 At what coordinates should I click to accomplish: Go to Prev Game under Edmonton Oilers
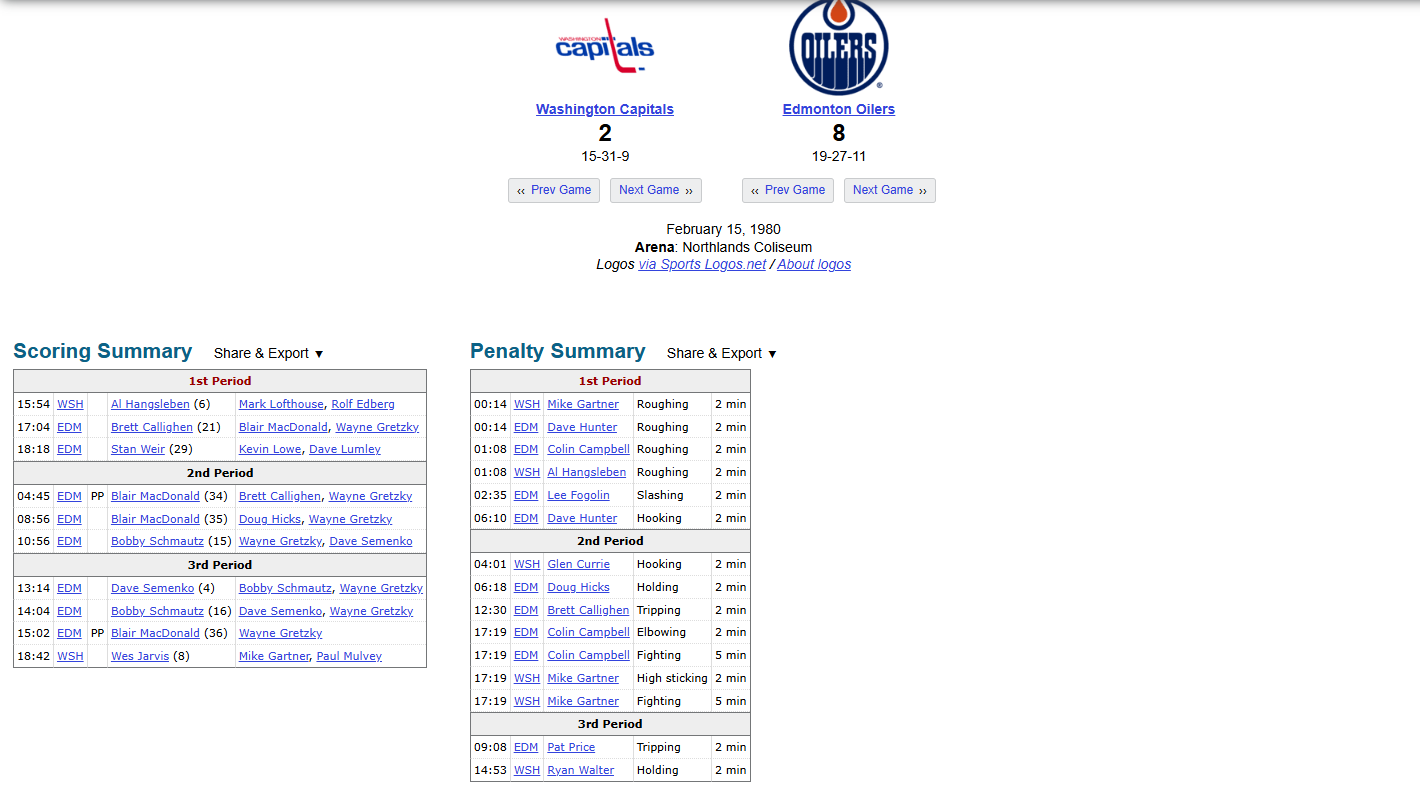pyautogui.click(x=788, y=190)
